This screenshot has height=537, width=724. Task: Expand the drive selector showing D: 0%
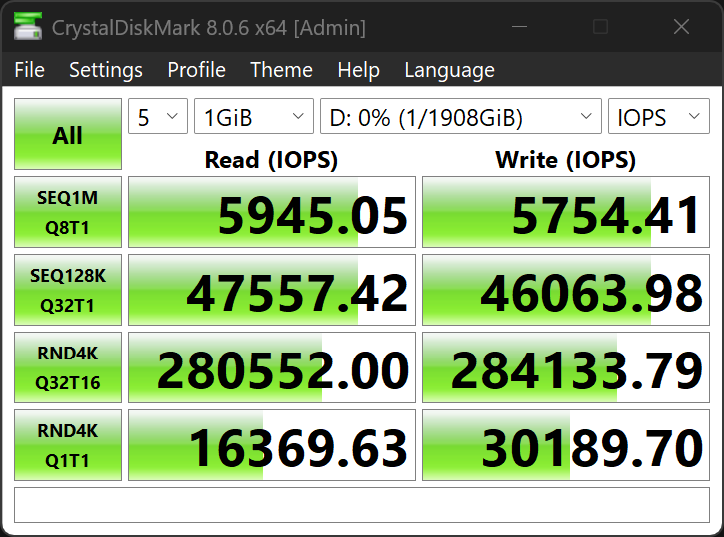click(x=461, y=116)
